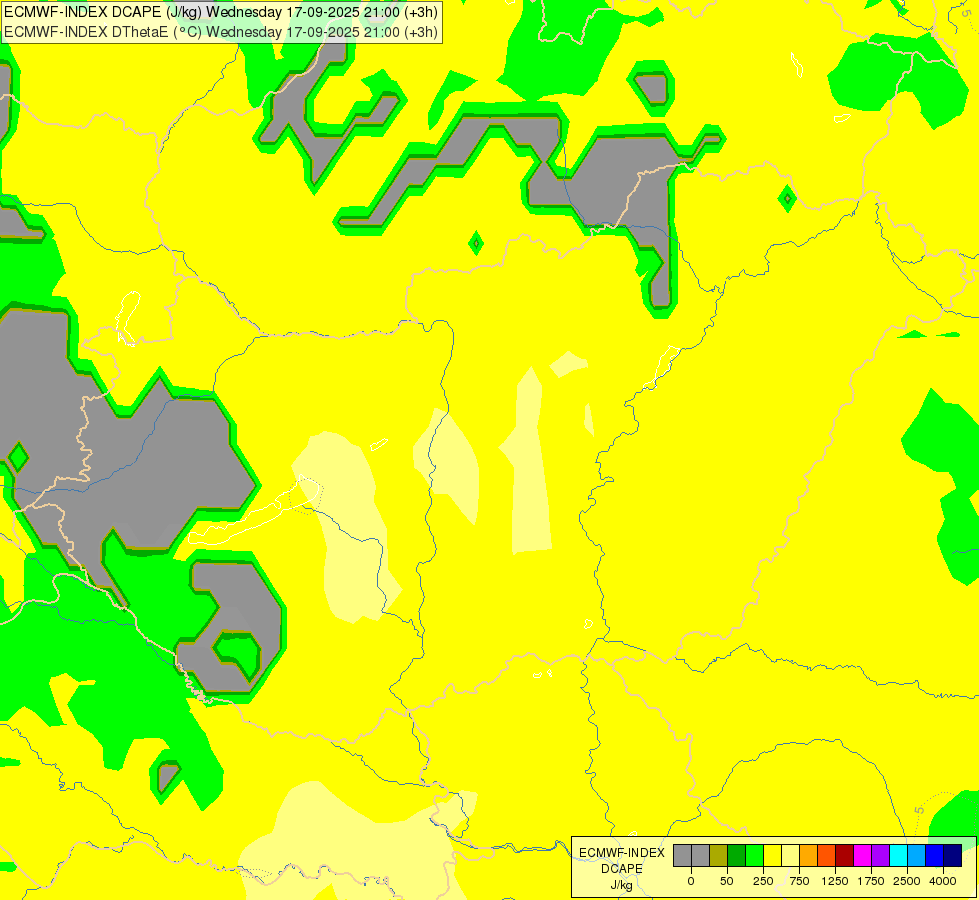Screen dimensions: 979x900
Task: Click the legend value 0
Action: (x=691, y=881)
